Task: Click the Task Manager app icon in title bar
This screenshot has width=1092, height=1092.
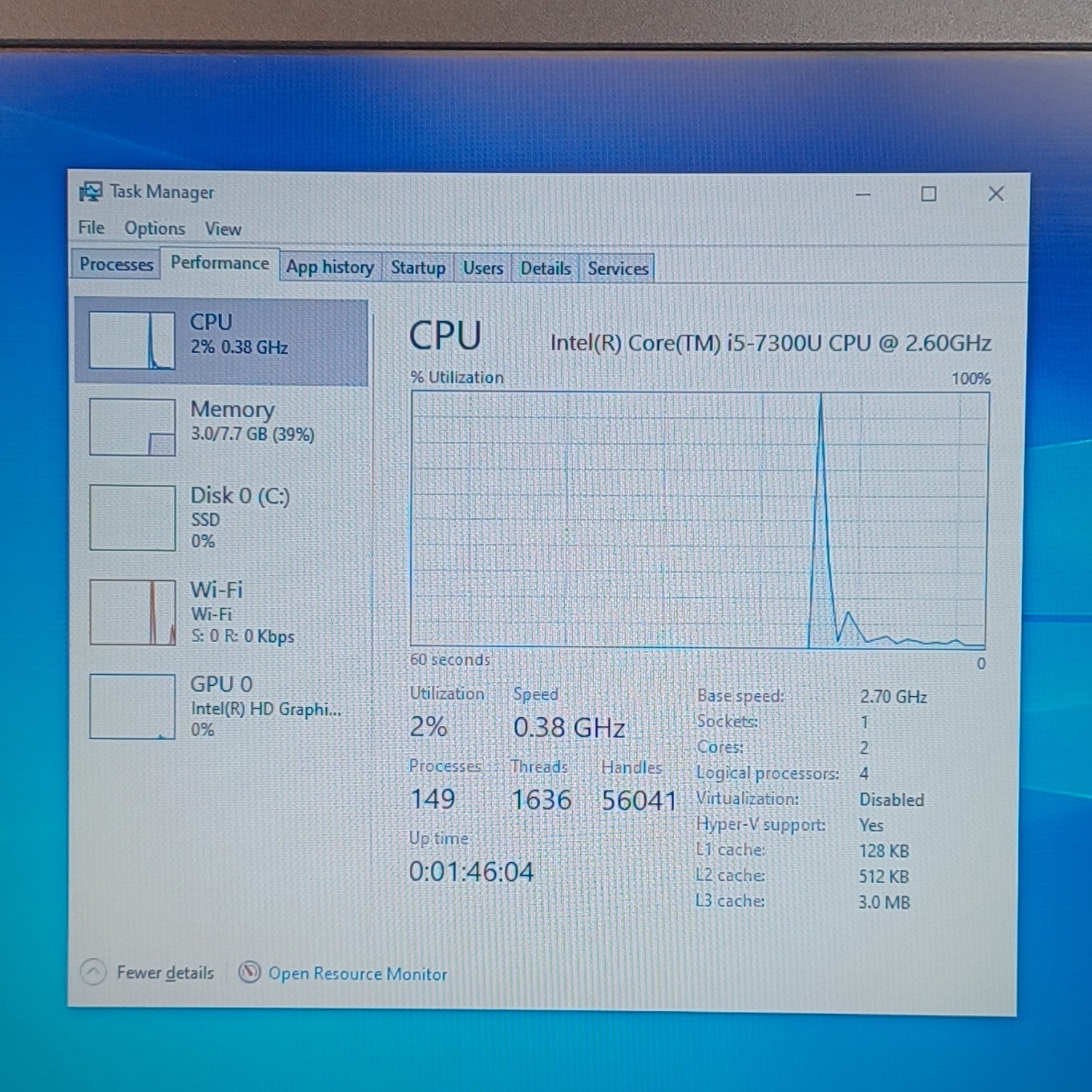Action: (x=90, y=192)
